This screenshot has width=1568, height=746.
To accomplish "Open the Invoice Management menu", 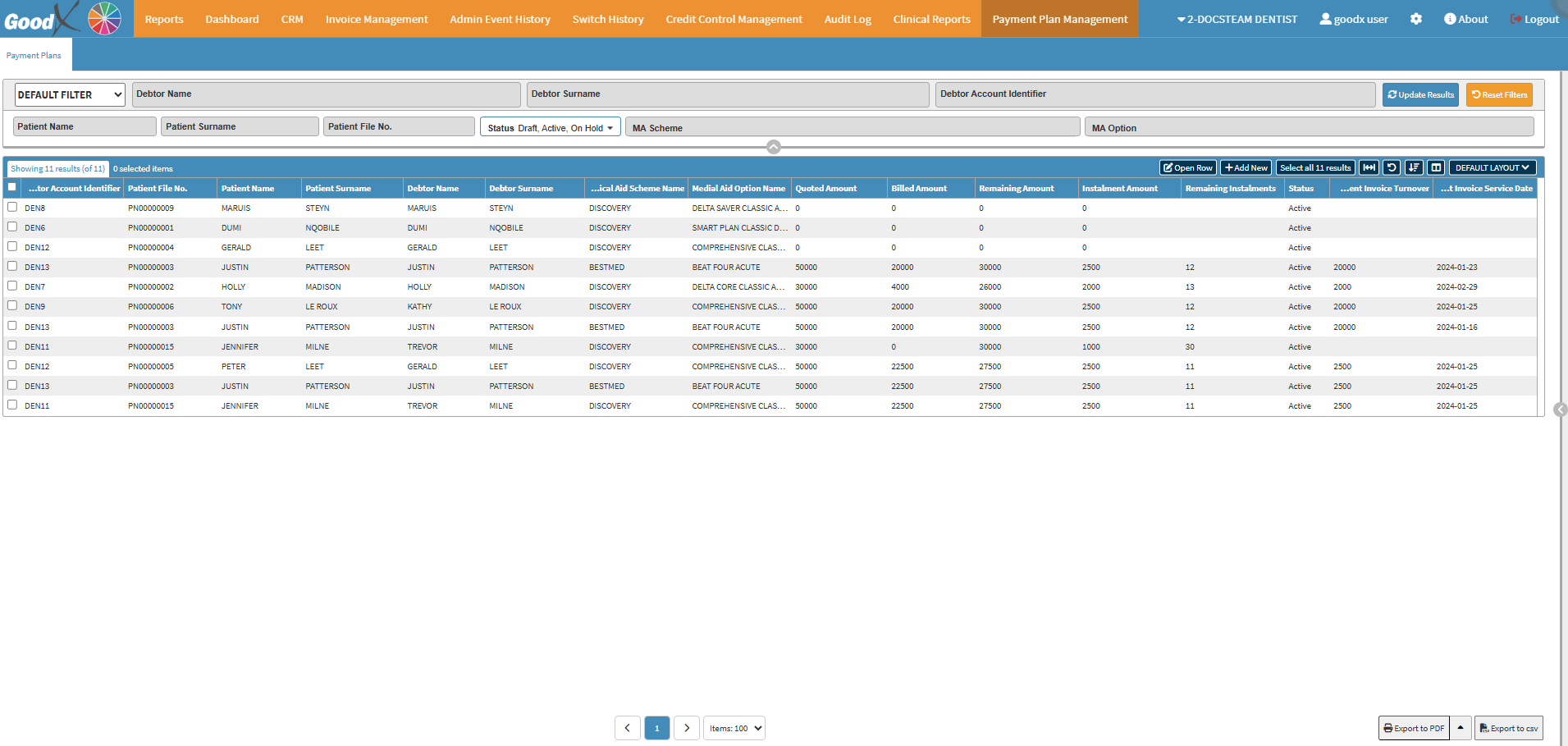I will click(x=377, y=19).
